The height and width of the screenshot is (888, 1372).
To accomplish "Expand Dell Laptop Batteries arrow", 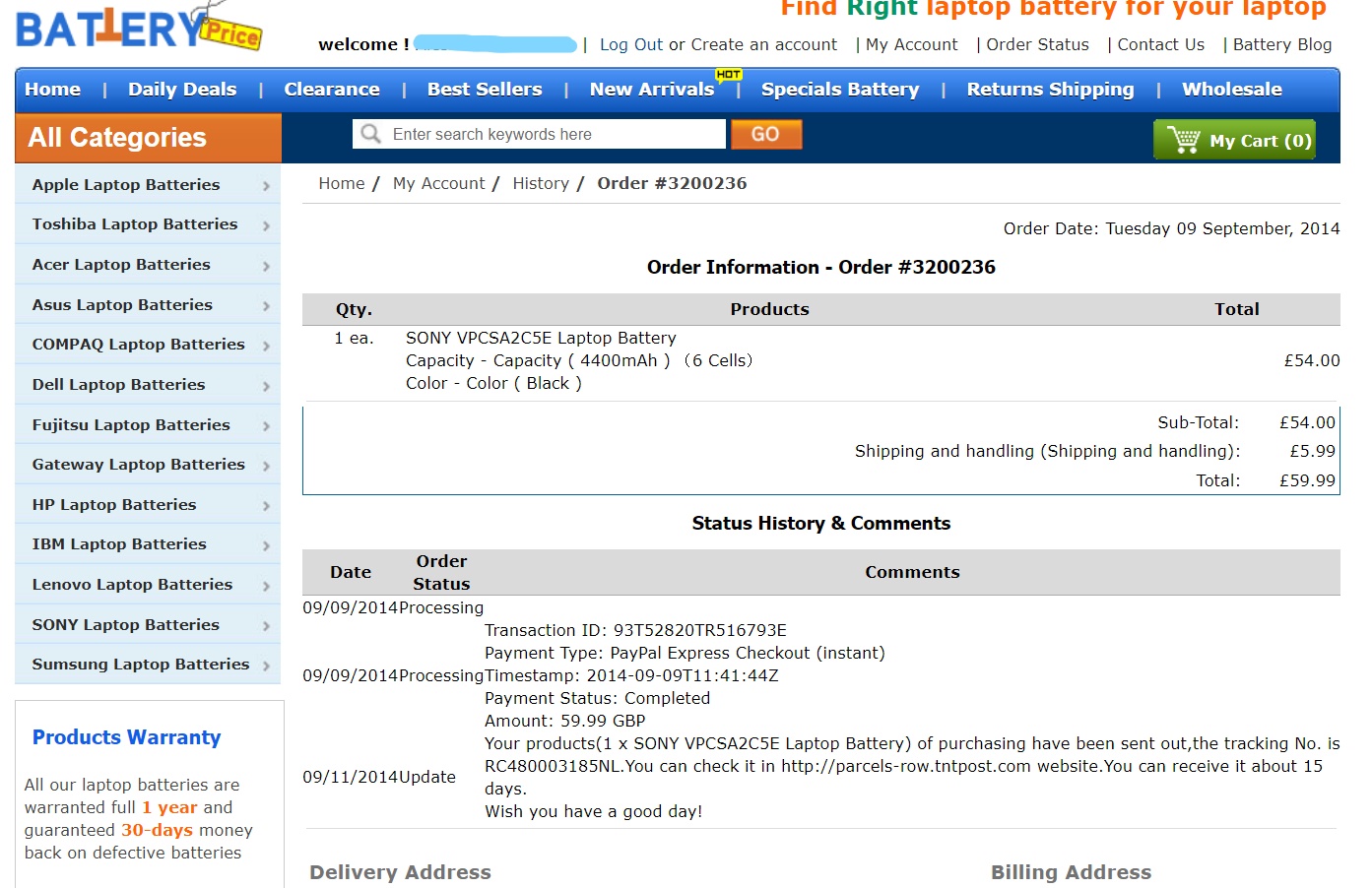I will pos(266,386).
